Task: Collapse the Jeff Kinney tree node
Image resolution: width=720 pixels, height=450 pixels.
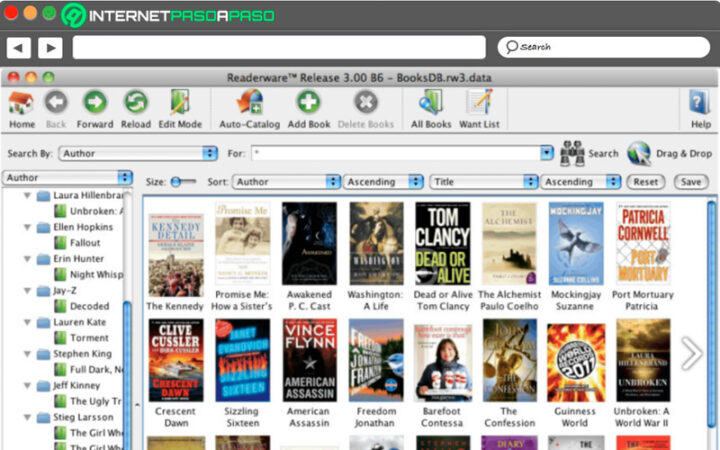Action: tap(27, 386)
